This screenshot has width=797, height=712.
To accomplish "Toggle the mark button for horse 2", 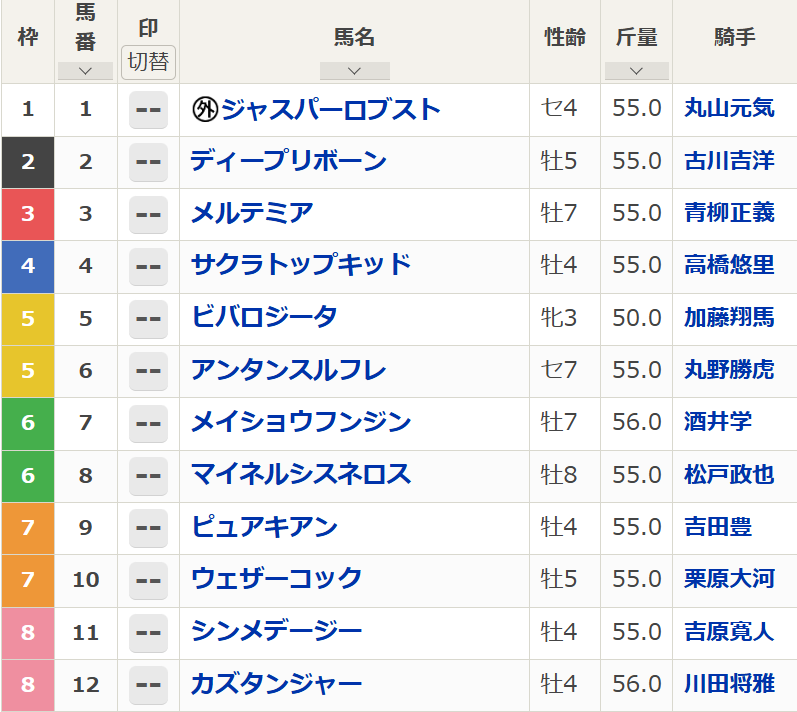I will (x=148, y=162).
